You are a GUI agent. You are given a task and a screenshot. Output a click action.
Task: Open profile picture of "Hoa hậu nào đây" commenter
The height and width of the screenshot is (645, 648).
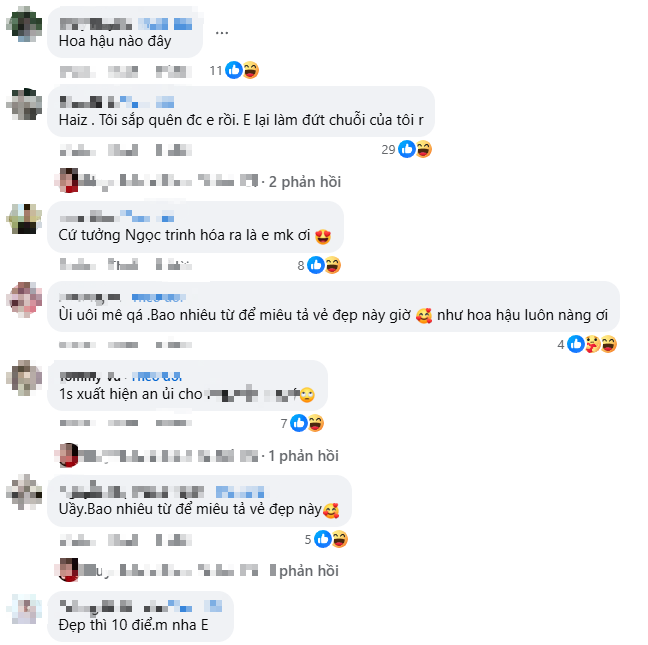[24, 23]
